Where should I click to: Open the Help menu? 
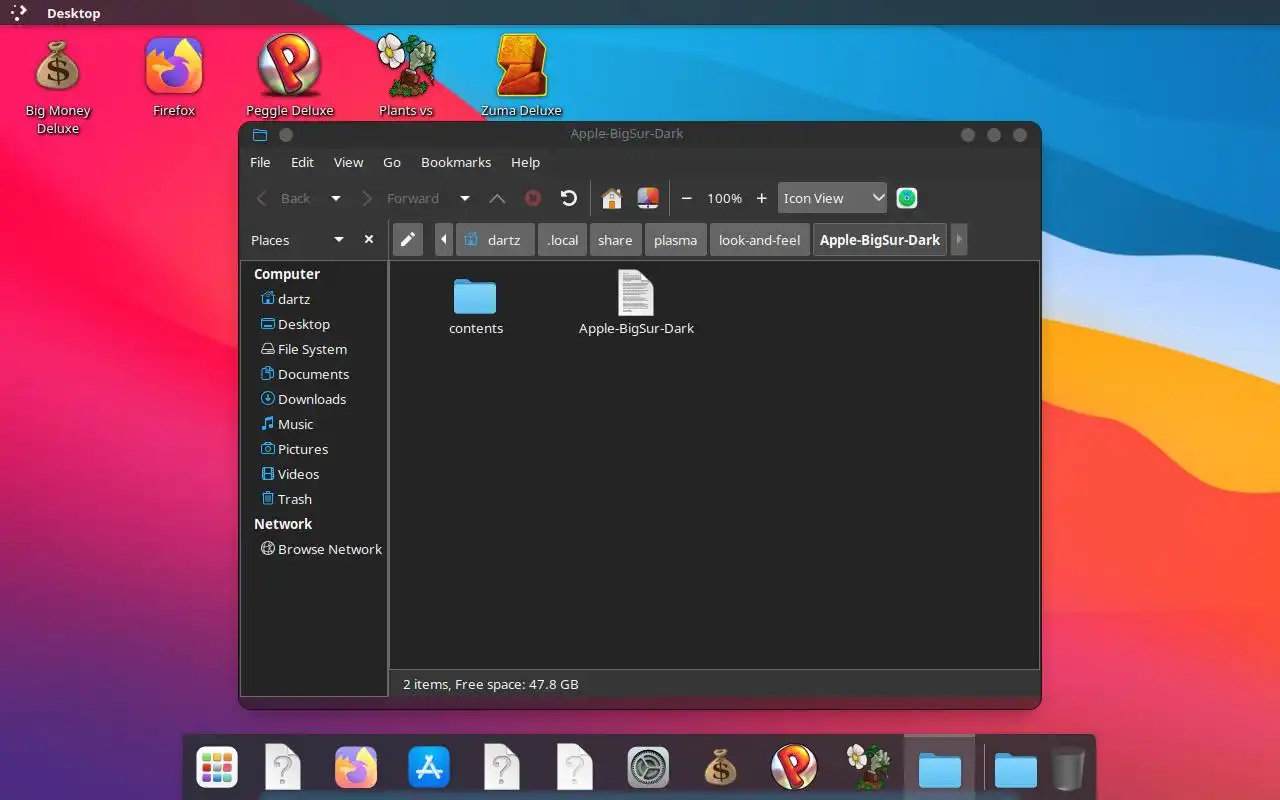525,162
